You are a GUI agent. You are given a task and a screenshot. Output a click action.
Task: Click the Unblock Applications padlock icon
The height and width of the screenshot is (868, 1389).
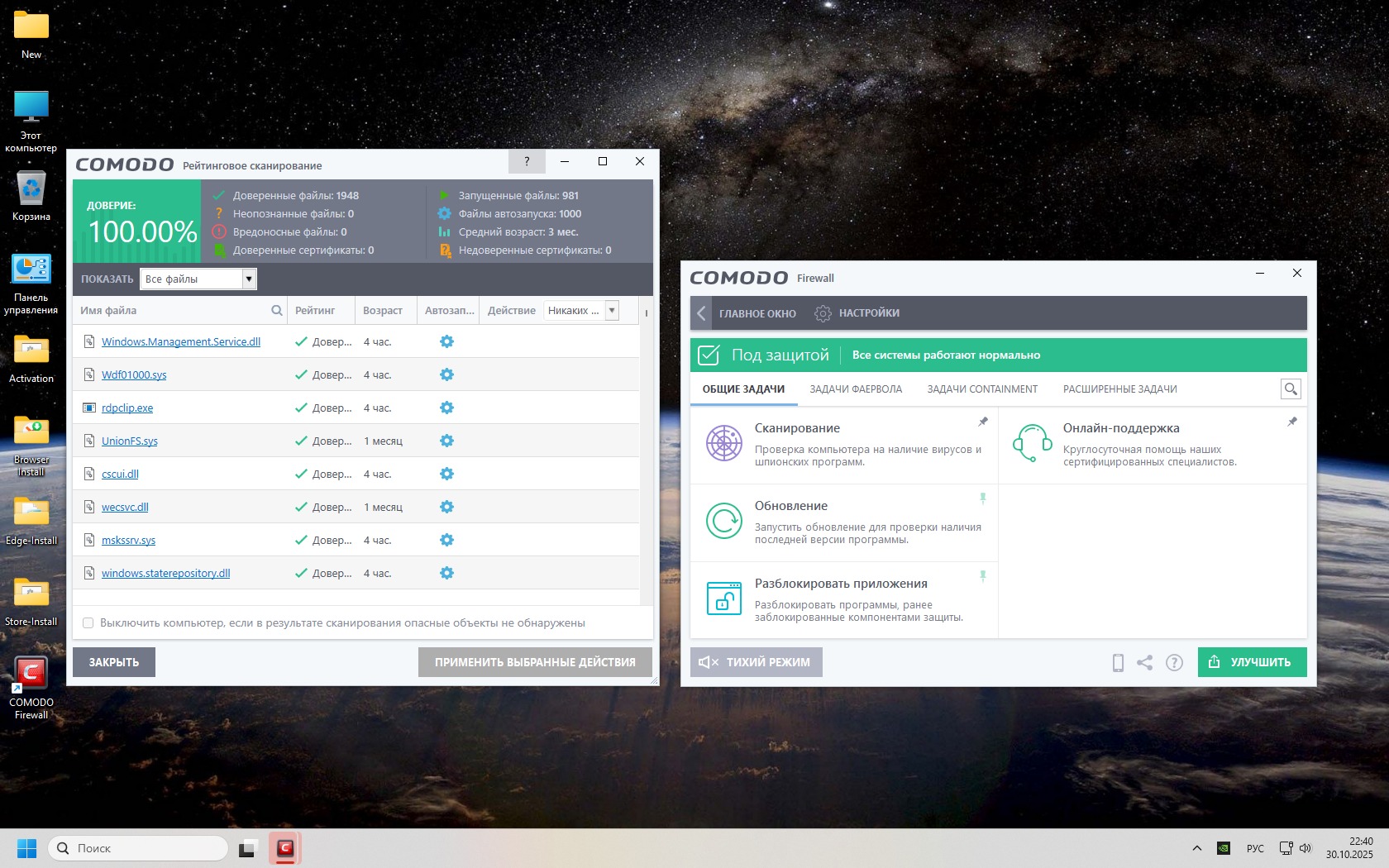coord(723,599)
